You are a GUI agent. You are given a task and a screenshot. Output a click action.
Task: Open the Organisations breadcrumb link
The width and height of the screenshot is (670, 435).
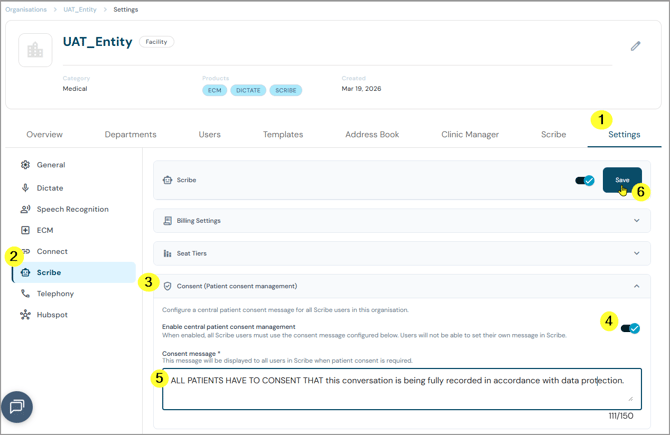(26, 9)
